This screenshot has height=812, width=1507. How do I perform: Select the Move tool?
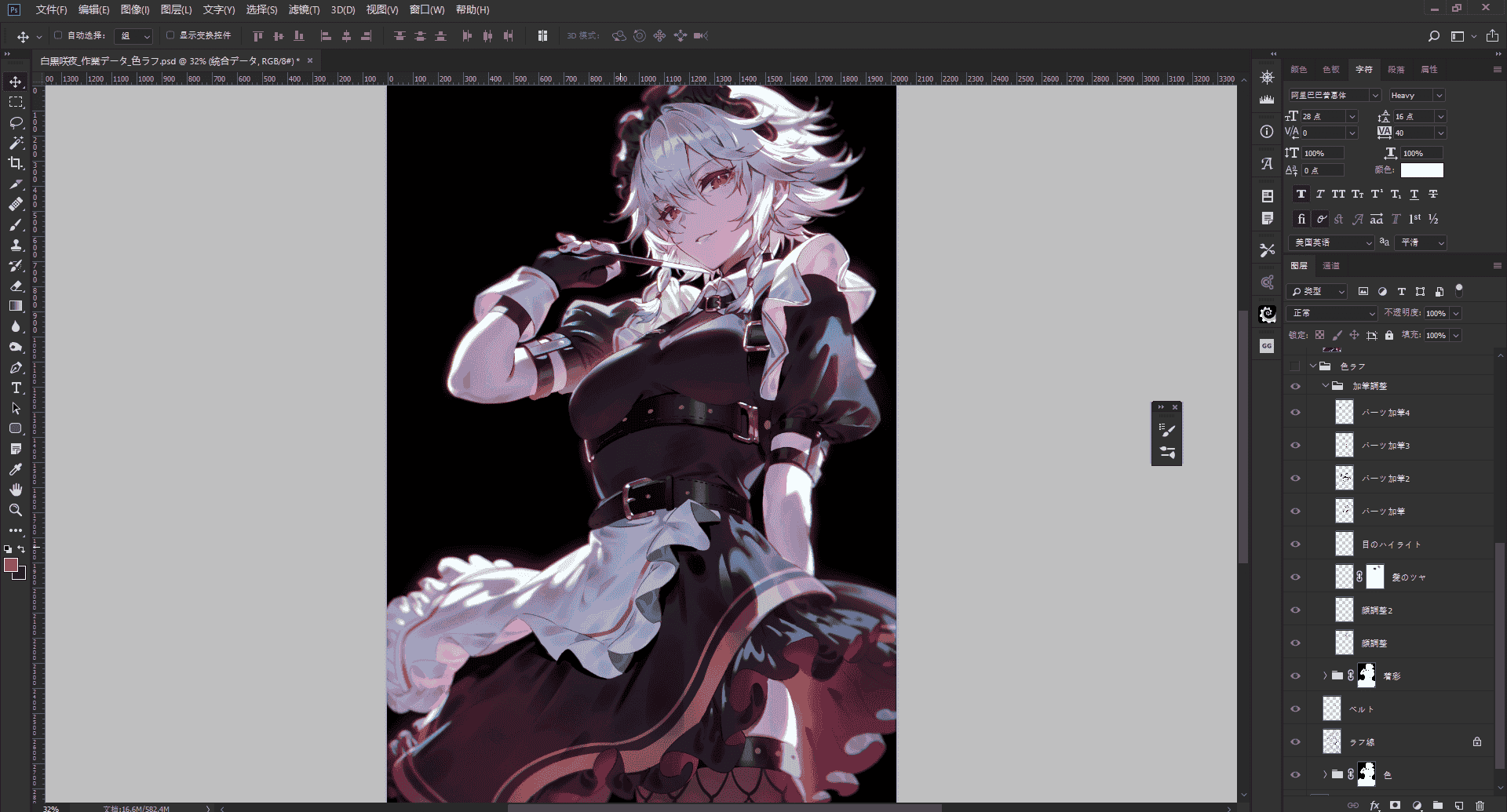(x=16, y=82)
